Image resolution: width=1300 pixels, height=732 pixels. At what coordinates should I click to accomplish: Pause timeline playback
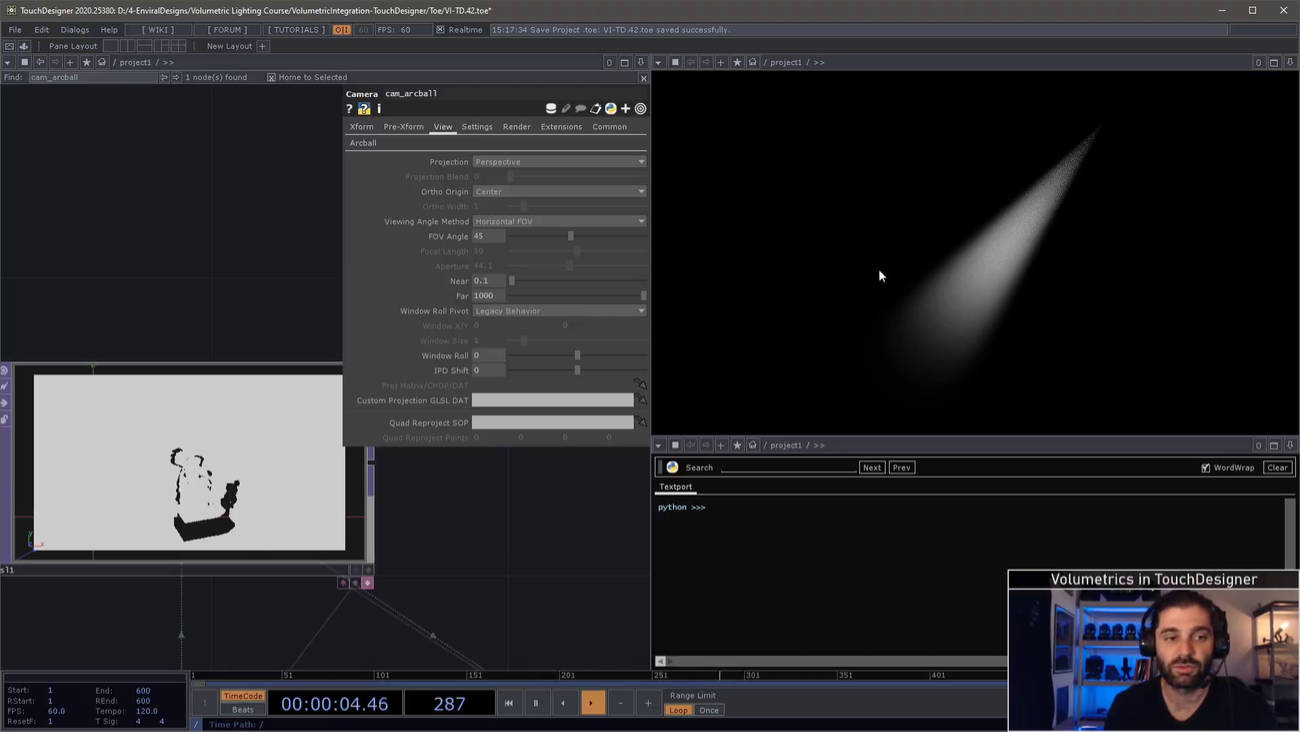tap(536, 703)
